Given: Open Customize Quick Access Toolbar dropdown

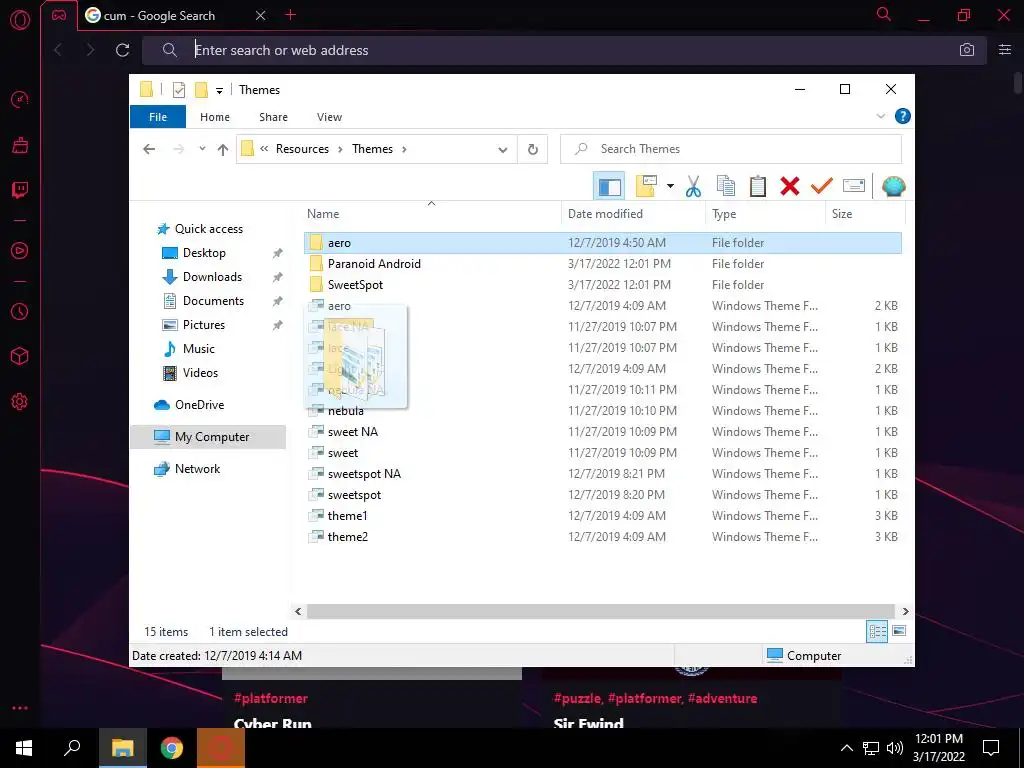Looking at the screenshot, I should click(x=219, y=91).
